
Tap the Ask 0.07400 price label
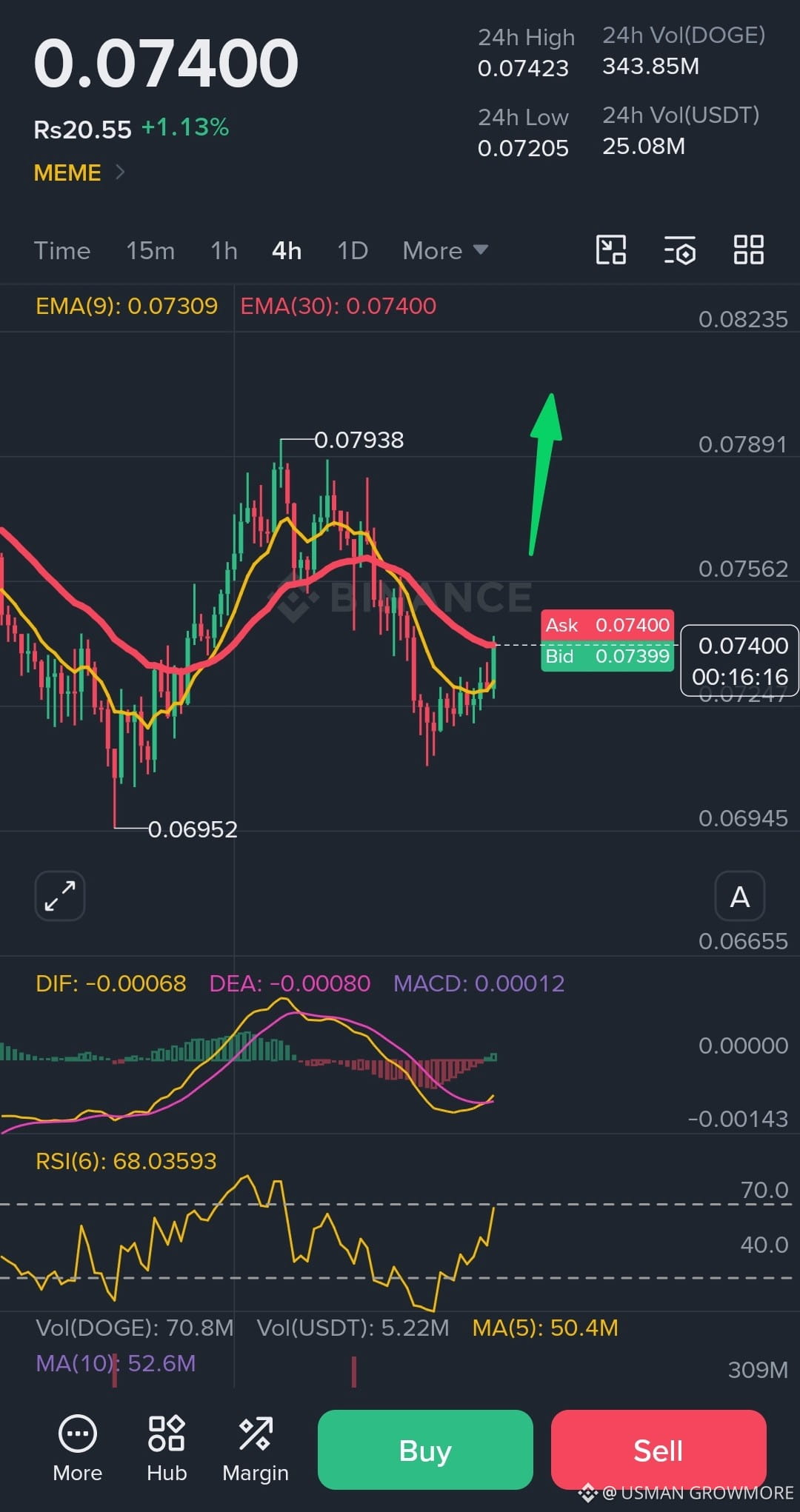point(607,625)
